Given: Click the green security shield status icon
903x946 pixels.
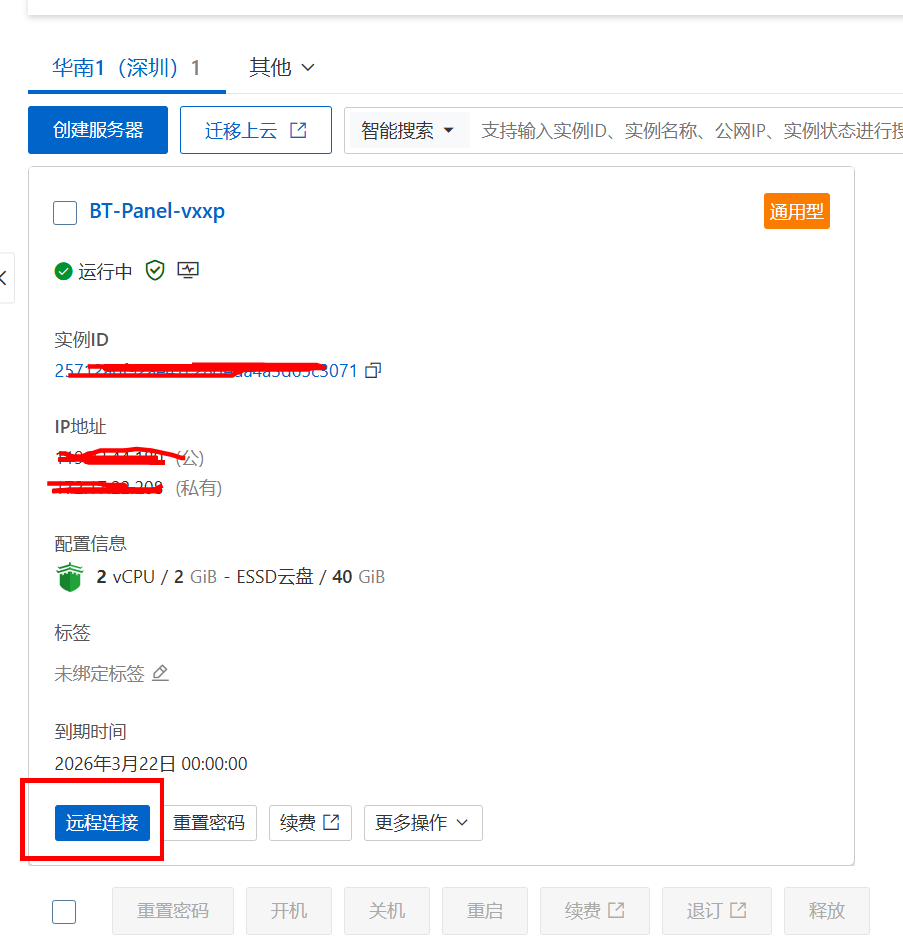Looking at the screenshot, I should (154, 271).
